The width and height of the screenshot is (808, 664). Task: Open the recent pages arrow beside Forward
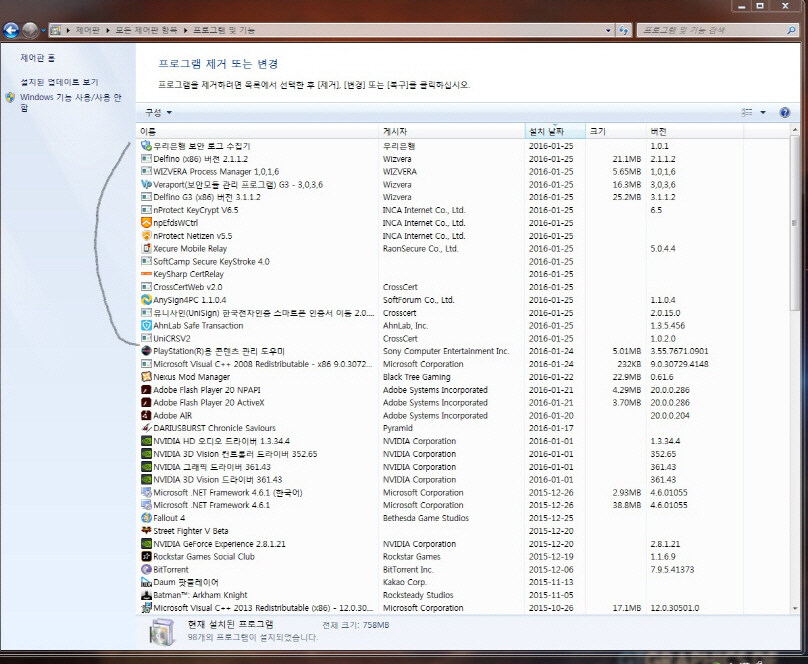(43, 30)
